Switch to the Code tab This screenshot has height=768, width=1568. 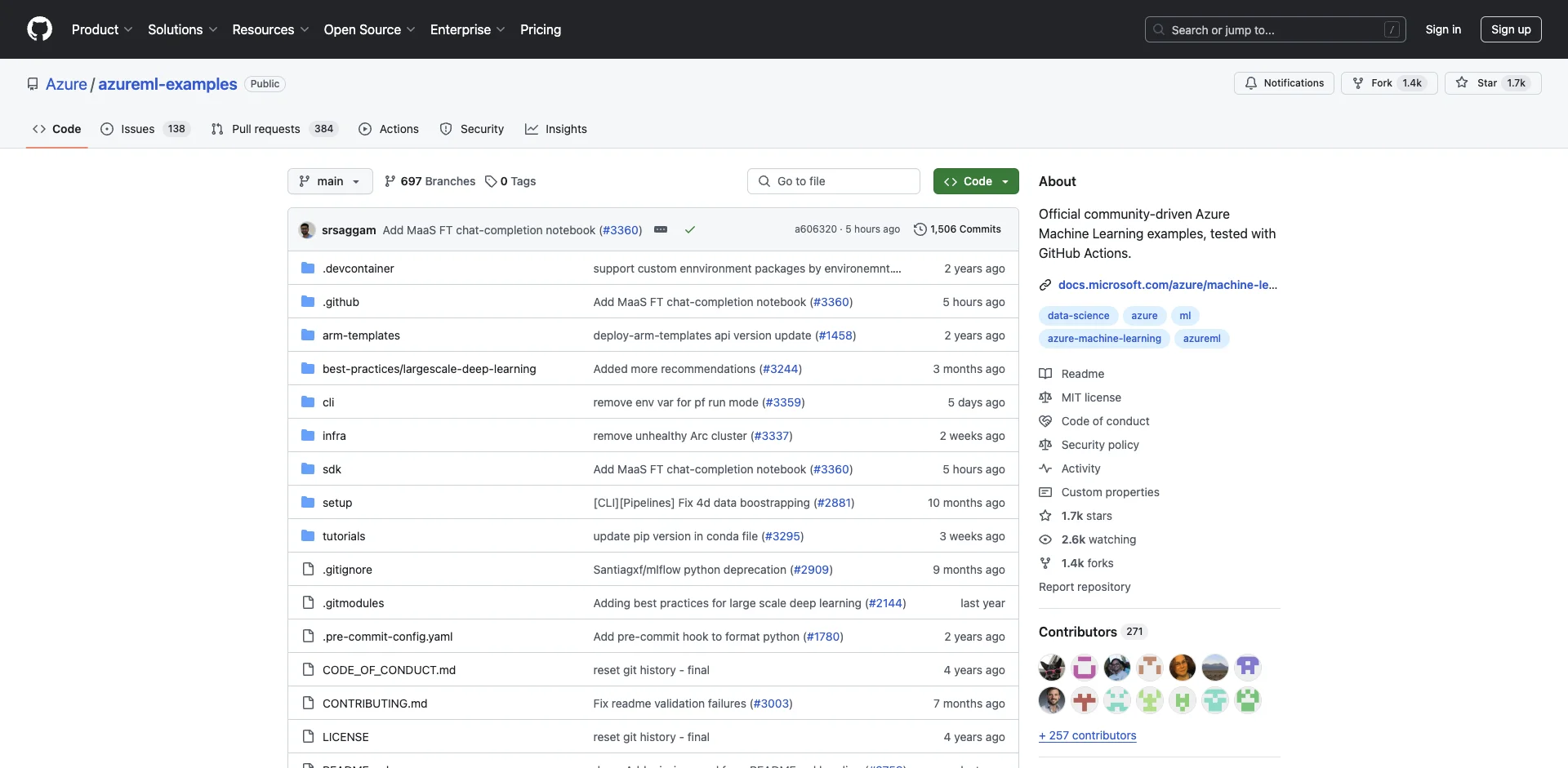click(x=57, y=129)
